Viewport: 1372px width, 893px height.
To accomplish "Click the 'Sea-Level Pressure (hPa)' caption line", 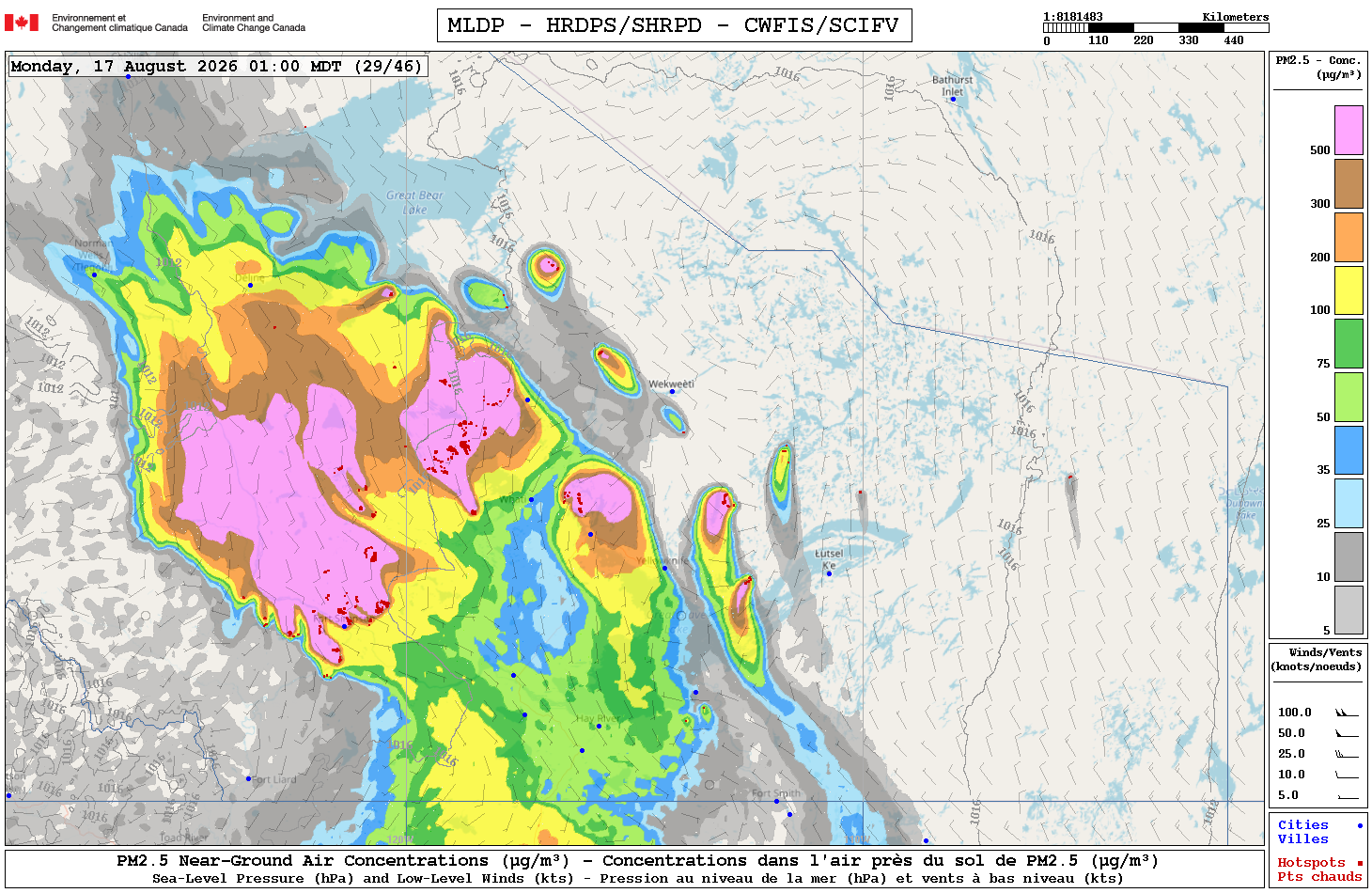I will click(x=637, y=879).
